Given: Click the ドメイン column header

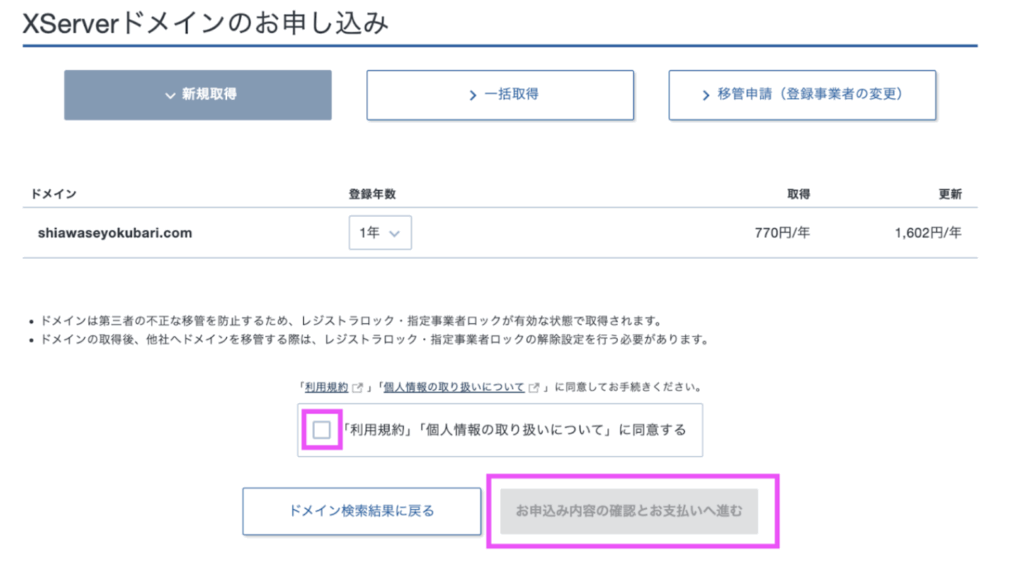Looking at the screenshot, I should 54,194.
